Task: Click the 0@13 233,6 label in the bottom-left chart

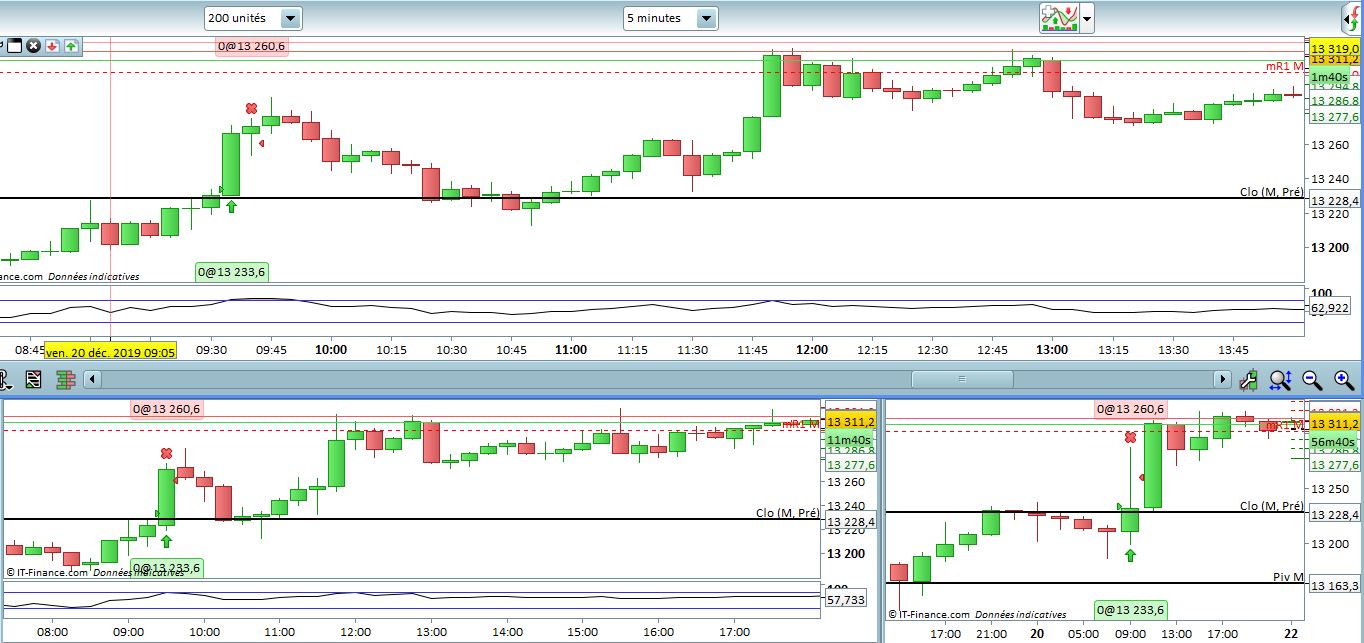Action: 166,568
